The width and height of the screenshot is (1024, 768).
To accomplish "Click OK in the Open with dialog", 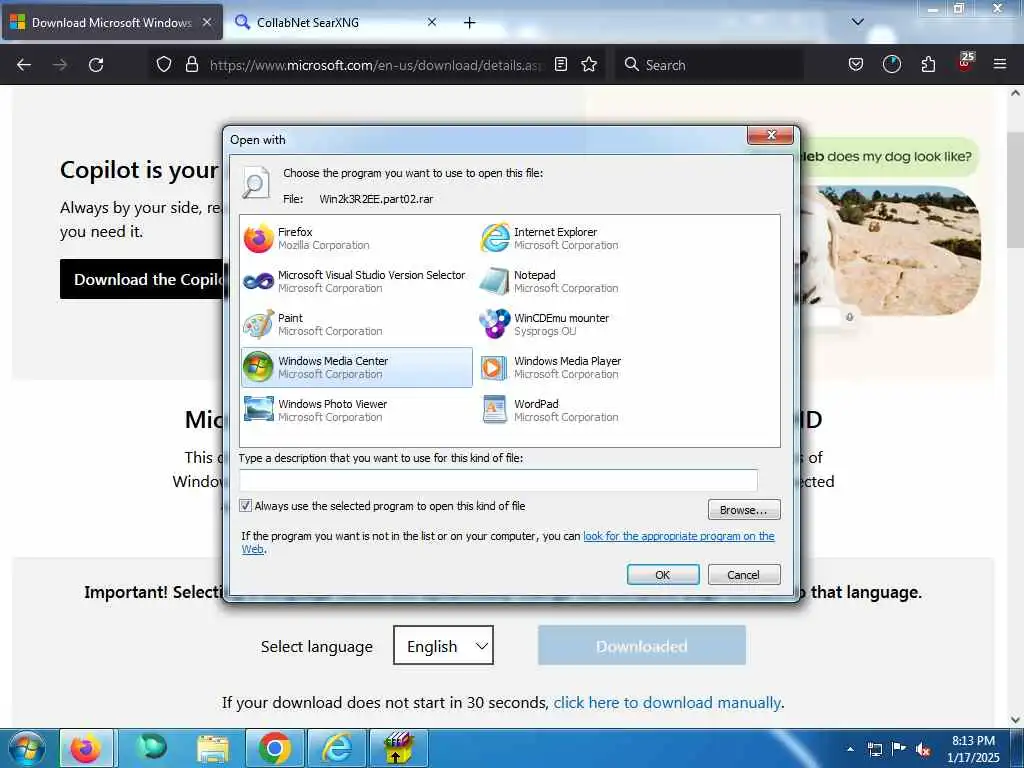I will pos(662,575).
